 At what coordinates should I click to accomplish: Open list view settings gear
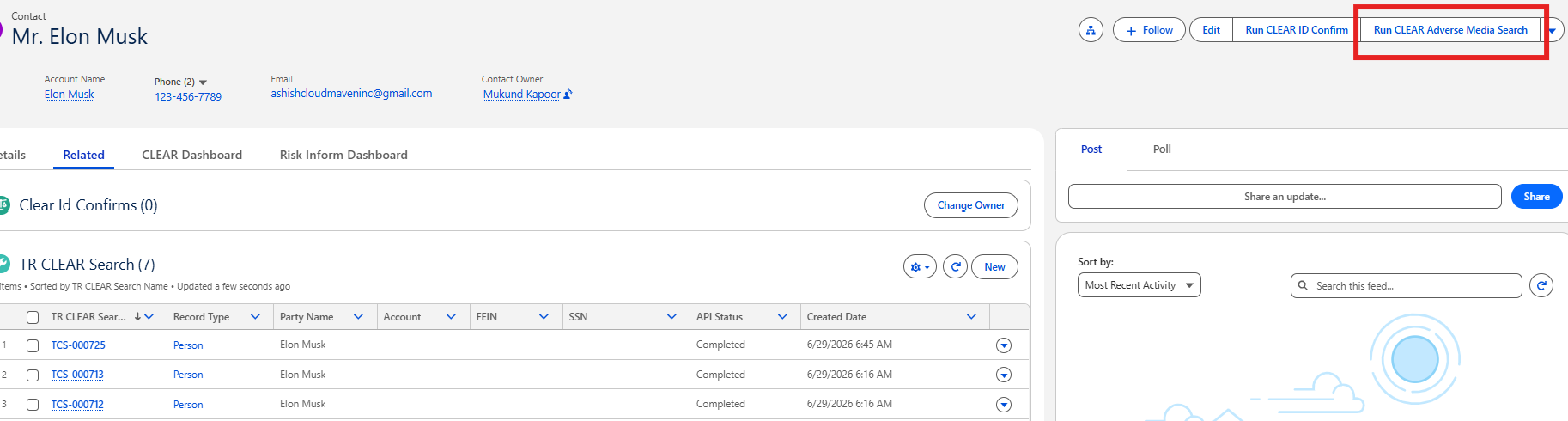point(920,267)
